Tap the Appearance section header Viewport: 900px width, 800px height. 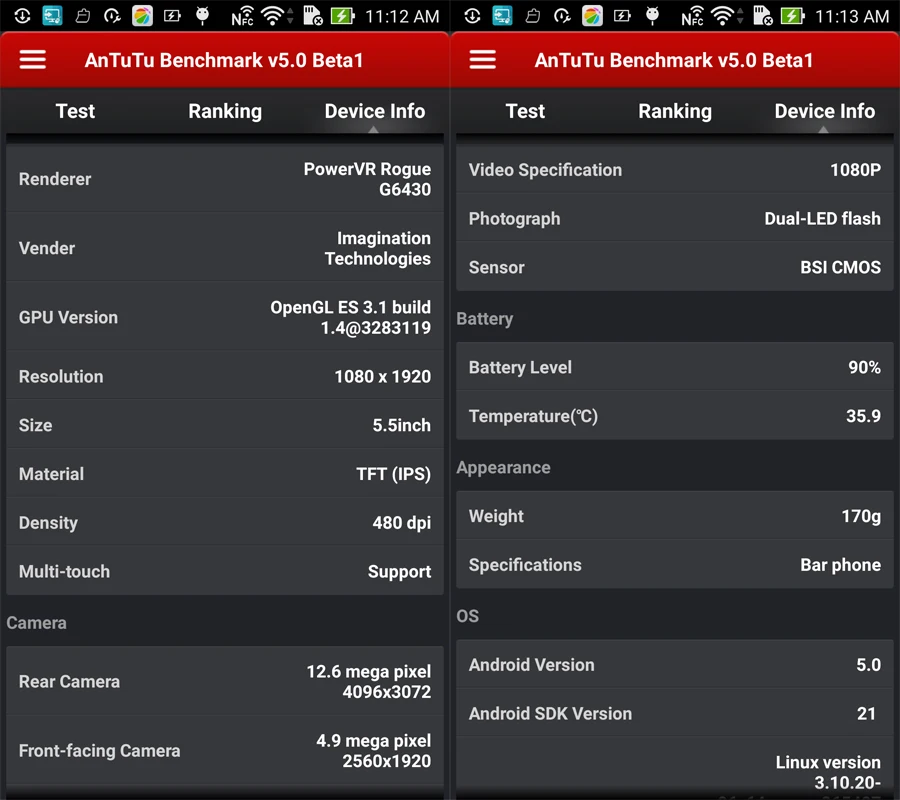click(503, 468)
